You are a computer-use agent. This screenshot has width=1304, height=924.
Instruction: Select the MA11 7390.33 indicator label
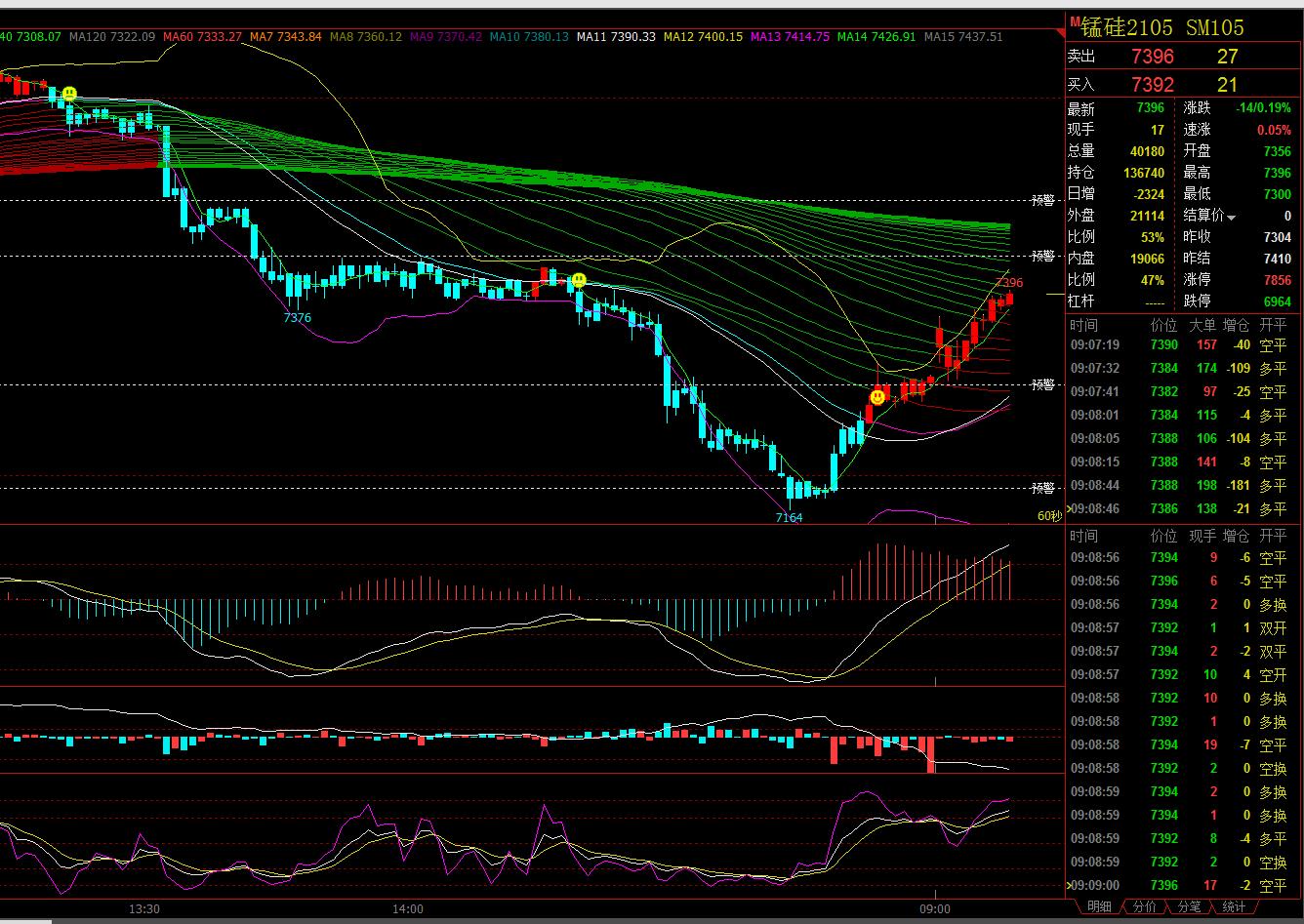tap(616, 37)
